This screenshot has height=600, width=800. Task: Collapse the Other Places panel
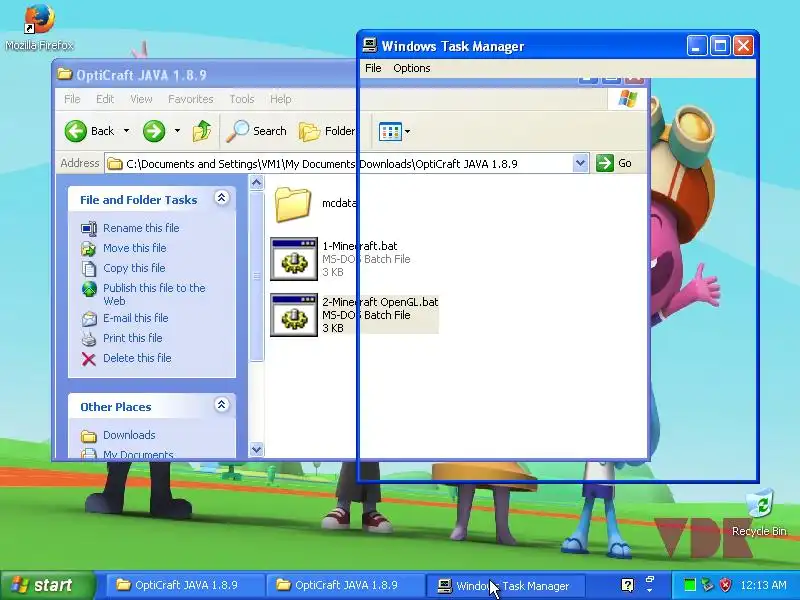coord(221,405)
